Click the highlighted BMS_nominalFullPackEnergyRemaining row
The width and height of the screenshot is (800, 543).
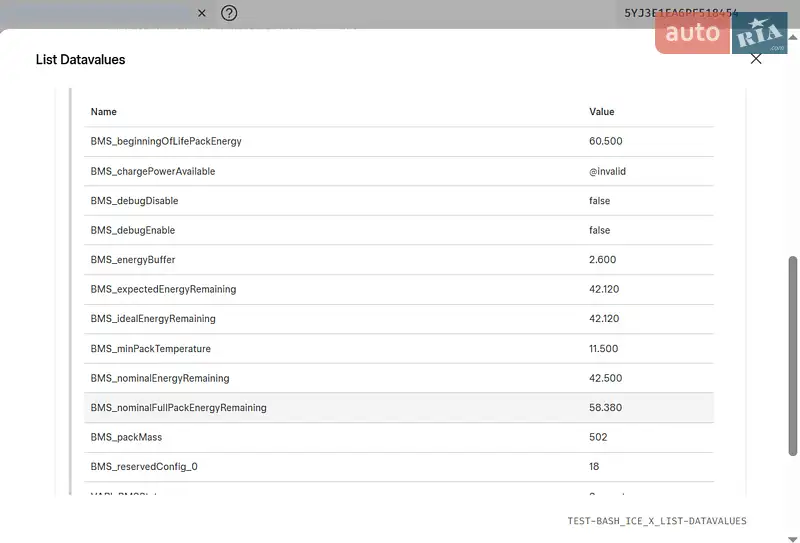(178, 408)
